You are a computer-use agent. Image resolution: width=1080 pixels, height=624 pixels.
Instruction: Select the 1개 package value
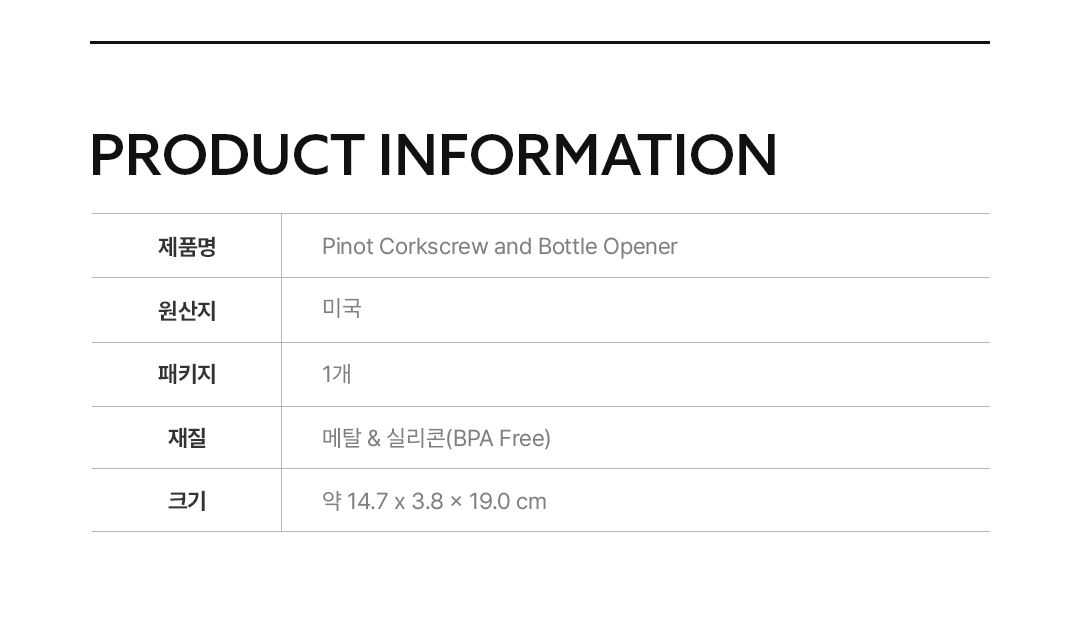point(336,375)
